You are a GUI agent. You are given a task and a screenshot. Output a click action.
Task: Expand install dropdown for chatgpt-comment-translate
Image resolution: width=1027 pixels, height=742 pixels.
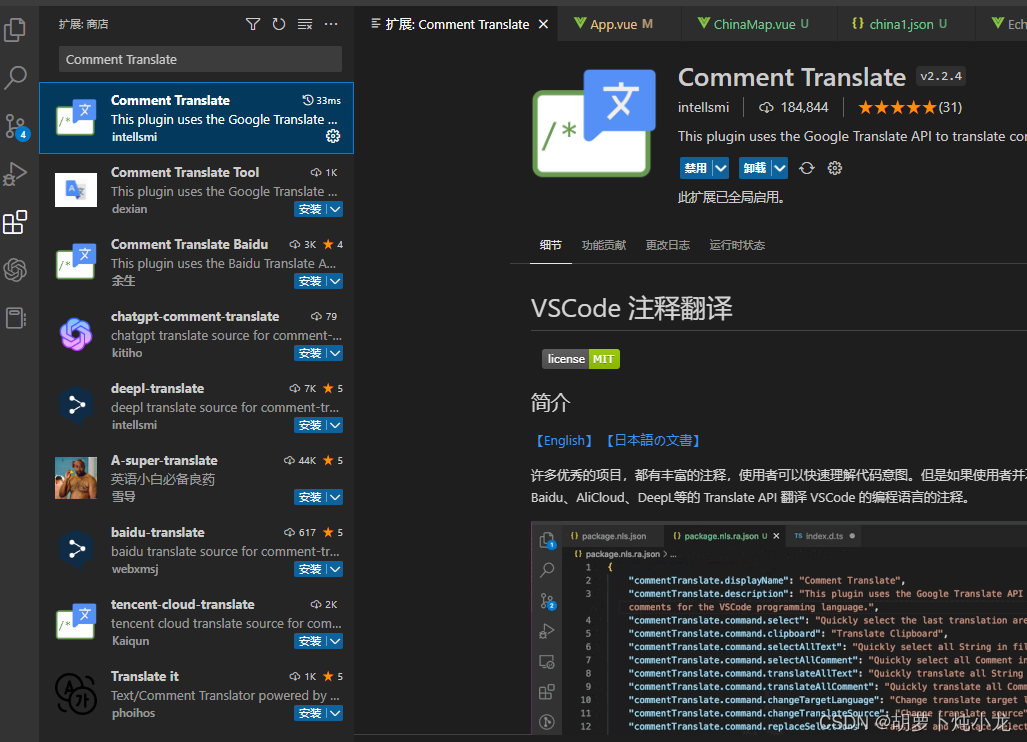[335, 354]
